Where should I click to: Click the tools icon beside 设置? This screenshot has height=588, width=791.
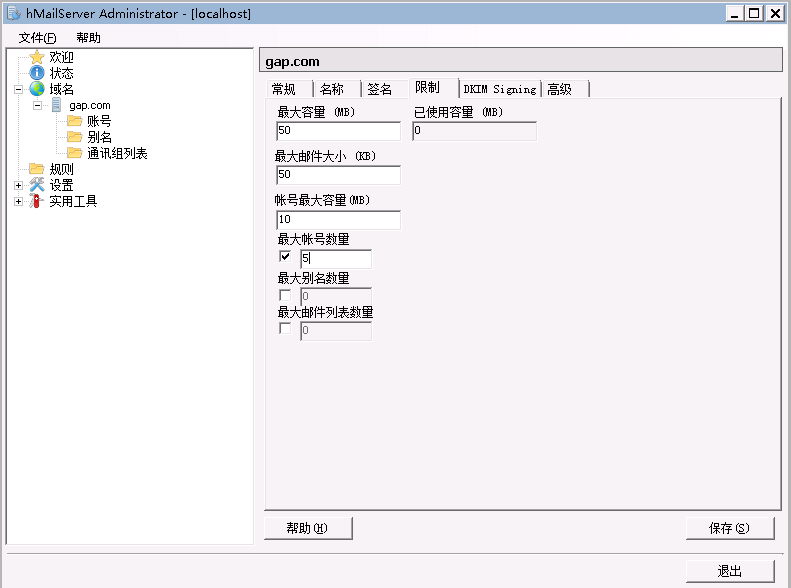click(x=37, y=185)
